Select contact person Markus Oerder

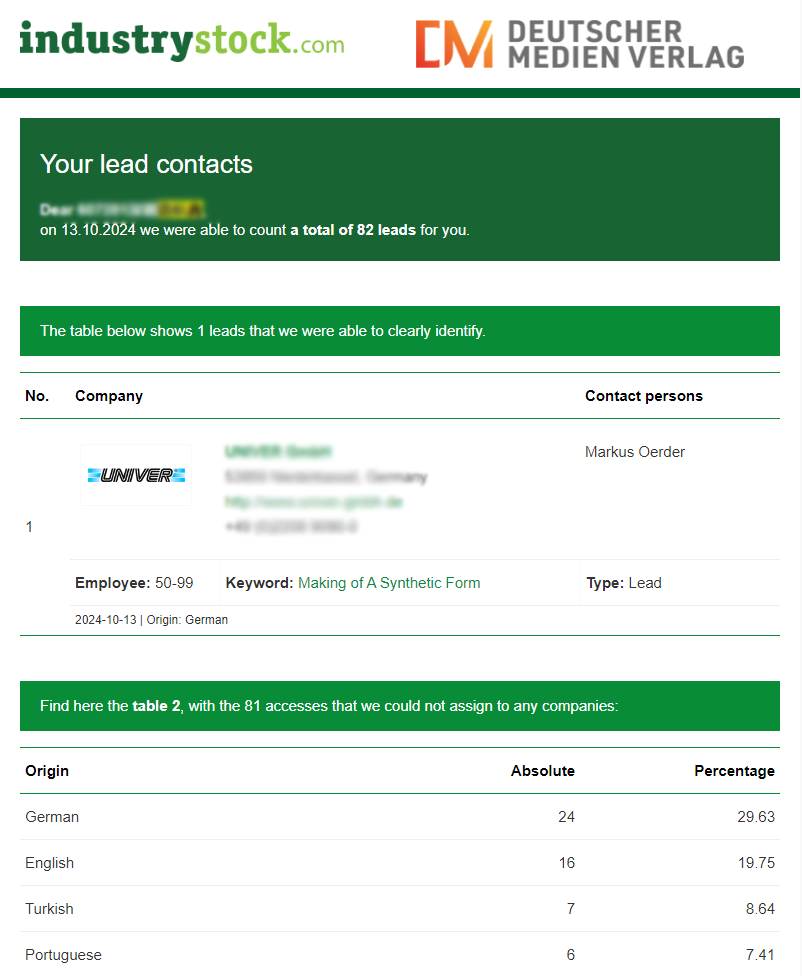(635, 452)
